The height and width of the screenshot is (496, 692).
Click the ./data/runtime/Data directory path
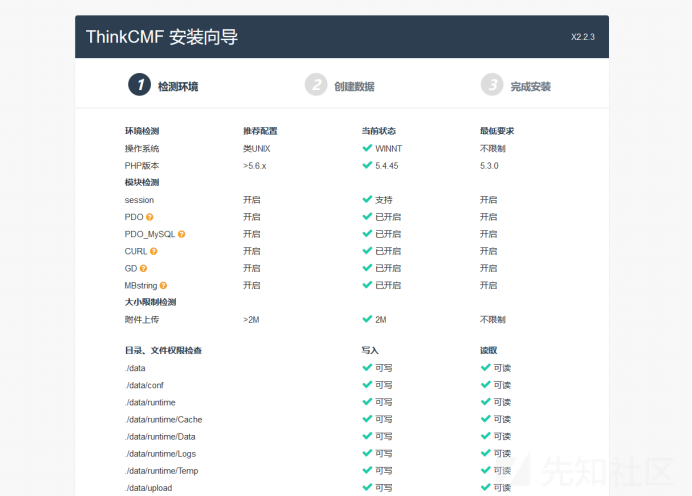[160, 437]
